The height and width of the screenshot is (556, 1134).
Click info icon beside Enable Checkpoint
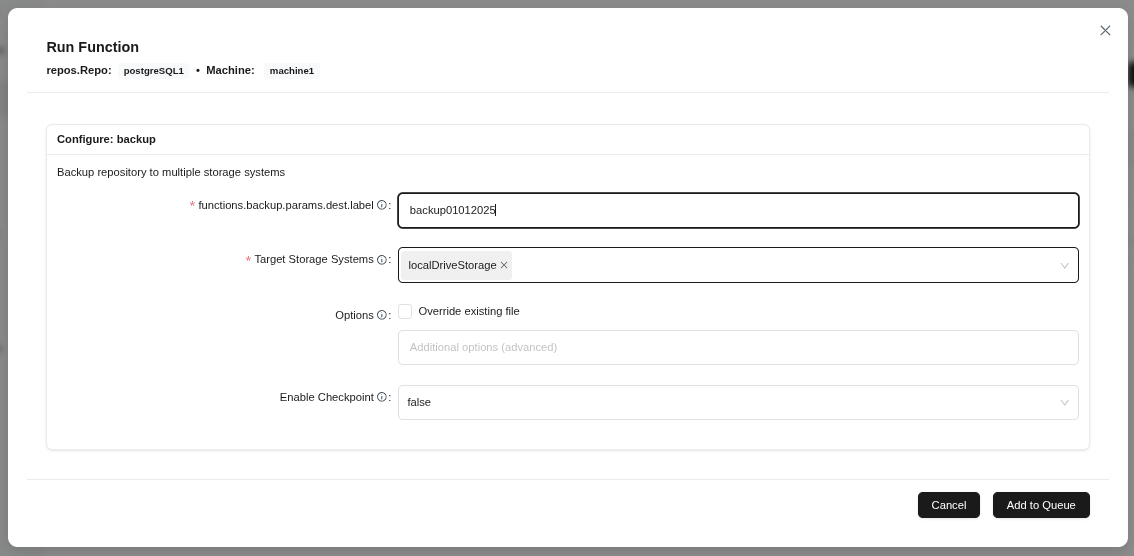point(381,398)
